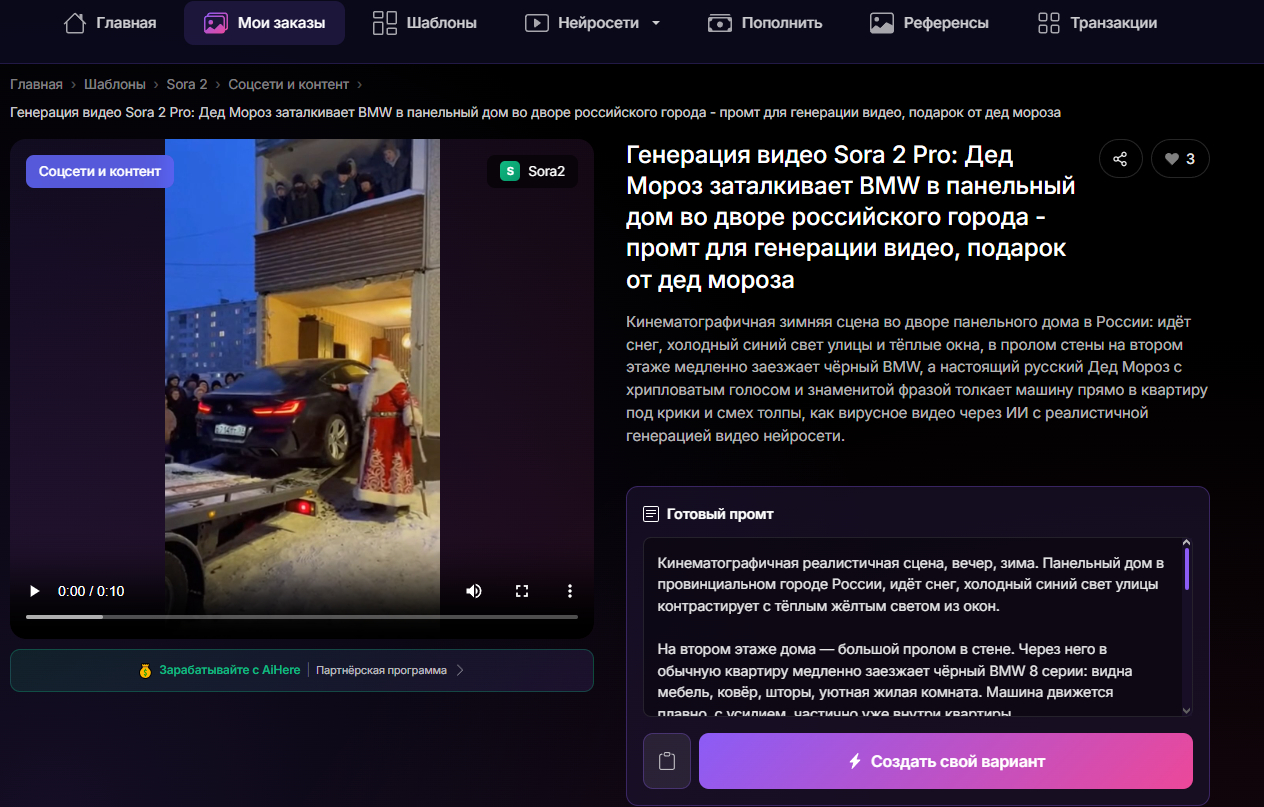This screenshot has width=1264, height=807.
Task: Open the video's three-dot options menu
Action: click(570, 591)
